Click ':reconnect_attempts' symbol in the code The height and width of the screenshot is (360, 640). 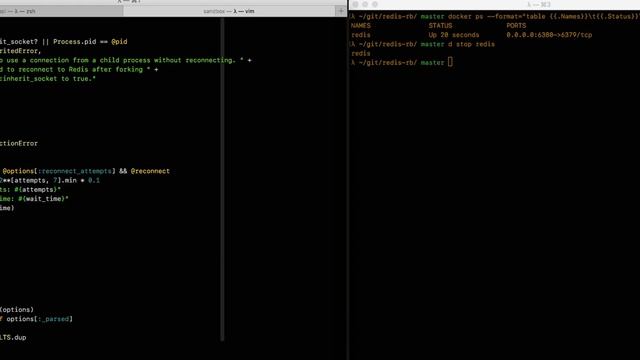pos(76,171)
